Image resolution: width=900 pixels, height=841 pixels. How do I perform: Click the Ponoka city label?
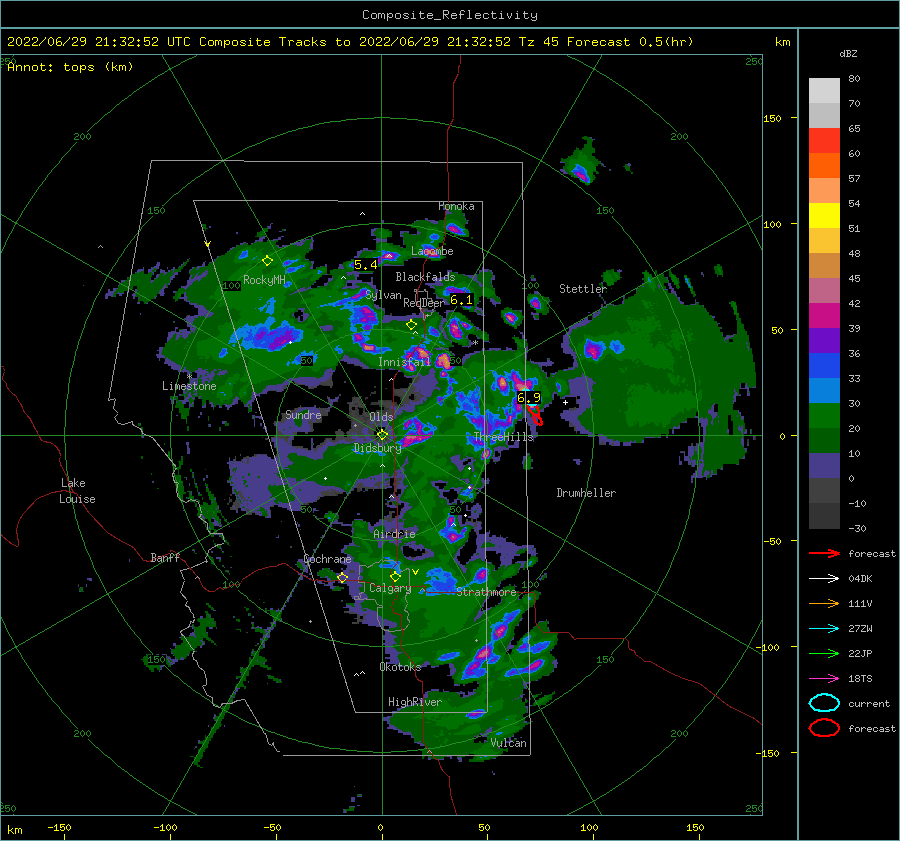pos(456,206)
